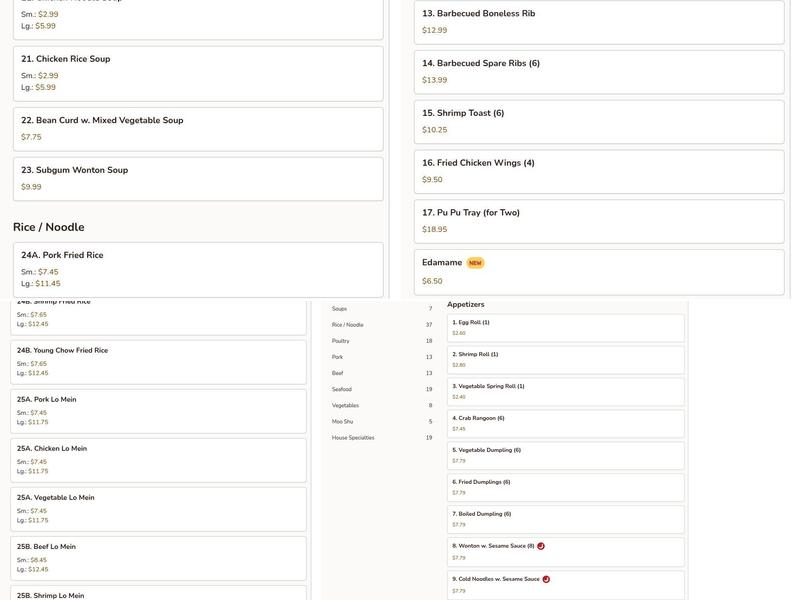Choose 25B. Beef Lo Mein item
The width and height of the screenshot is (800, 600).
click(158, 558)
